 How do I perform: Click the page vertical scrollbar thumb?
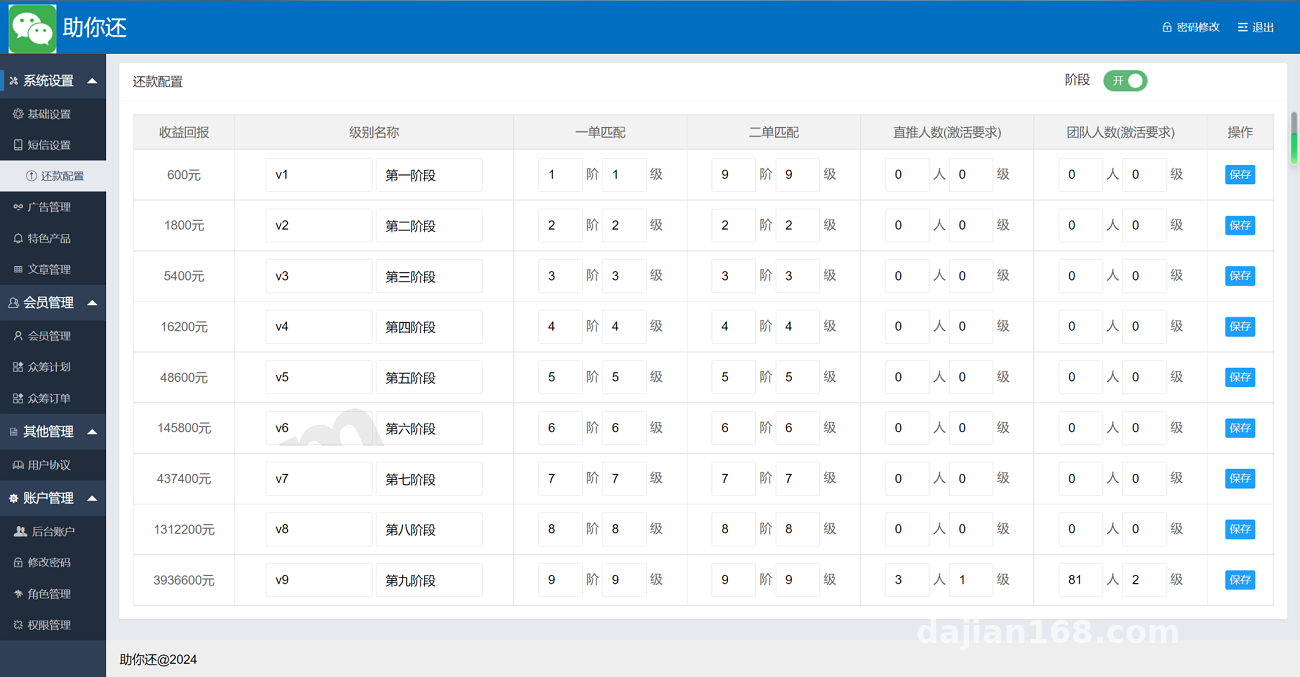(1294, 139)
